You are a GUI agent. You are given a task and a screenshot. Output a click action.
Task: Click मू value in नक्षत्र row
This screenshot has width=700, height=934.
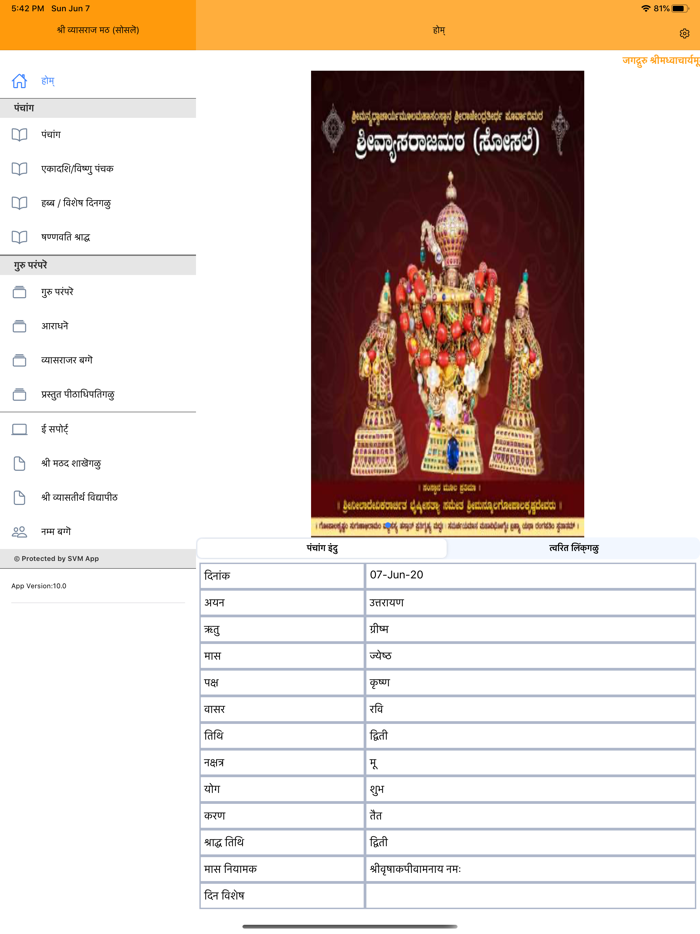click(x=374, y=763)
